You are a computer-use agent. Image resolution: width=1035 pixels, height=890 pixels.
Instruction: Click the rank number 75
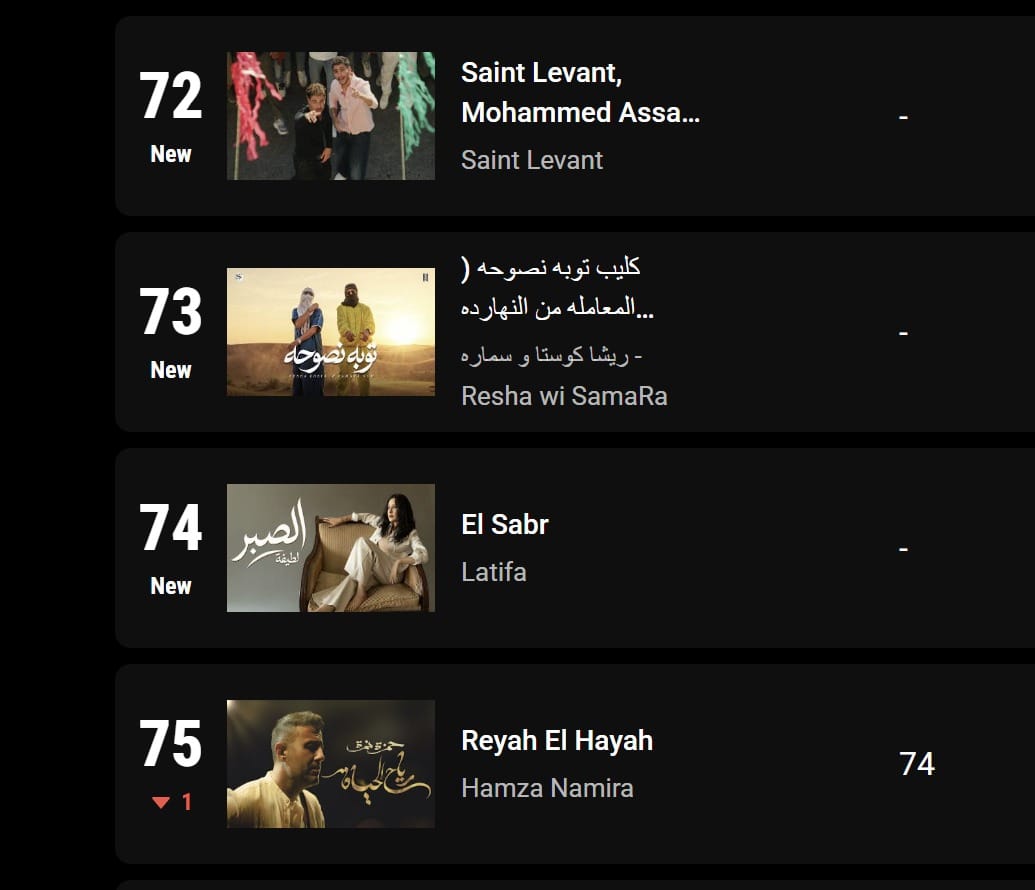[x=170, y=743]
